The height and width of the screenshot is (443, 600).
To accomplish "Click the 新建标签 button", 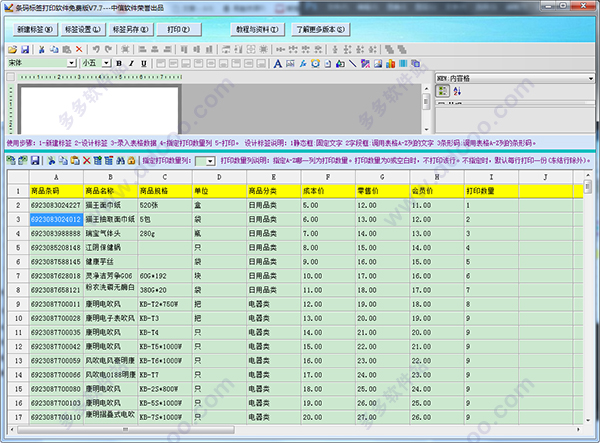I will [35, 29].
